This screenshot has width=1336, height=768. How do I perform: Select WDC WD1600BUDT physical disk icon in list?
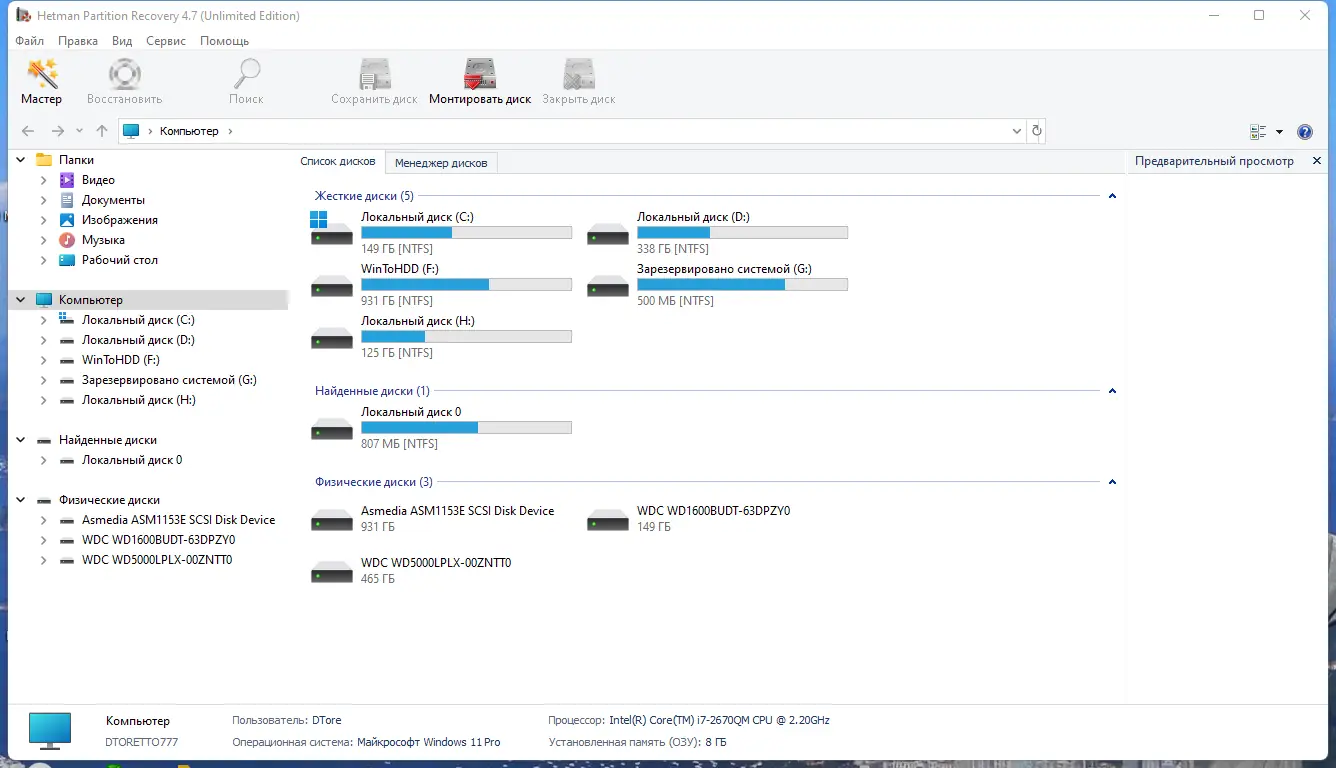pos(608,520)
